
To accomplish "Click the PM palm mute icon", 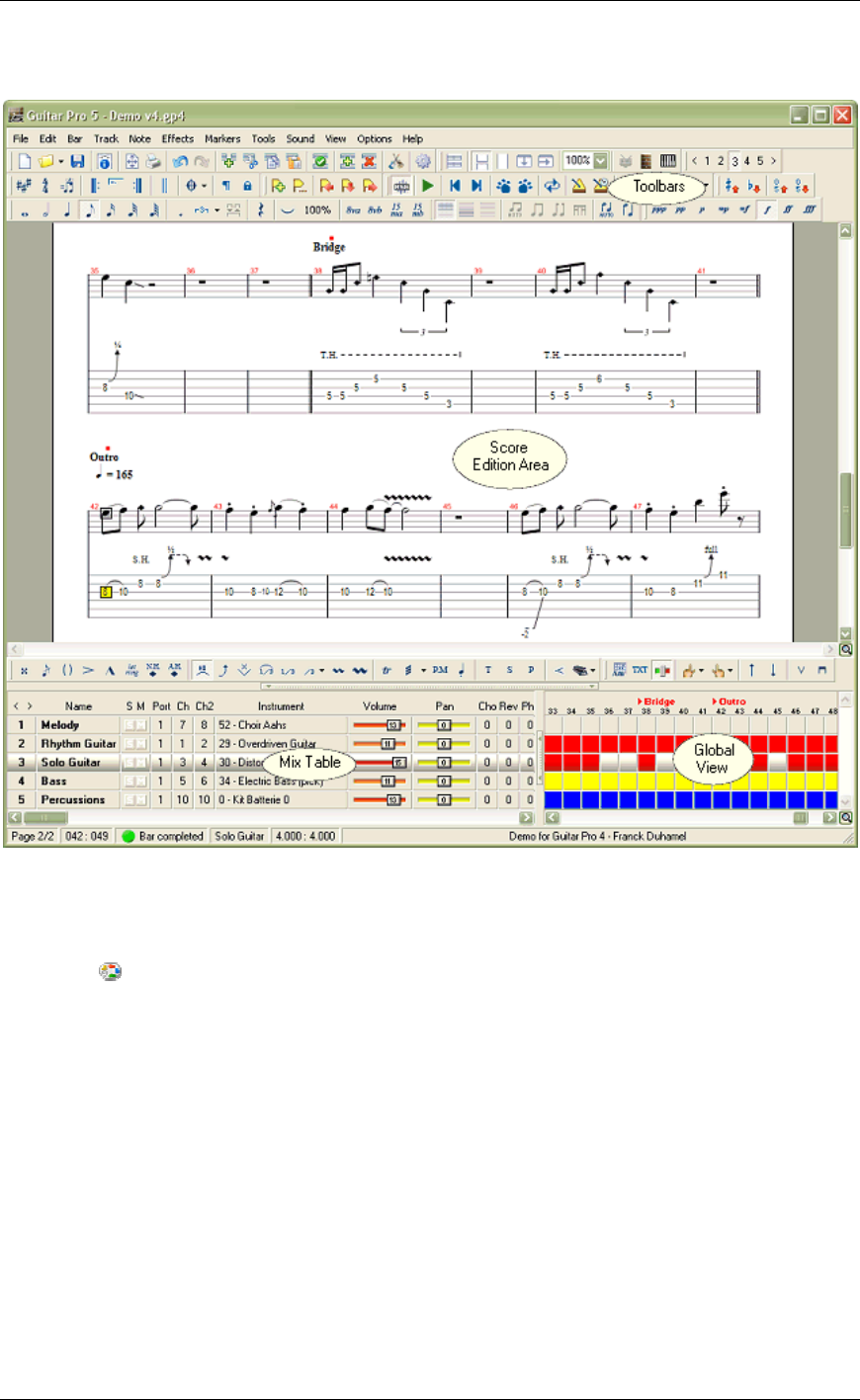I will click(x=440, y=670).
